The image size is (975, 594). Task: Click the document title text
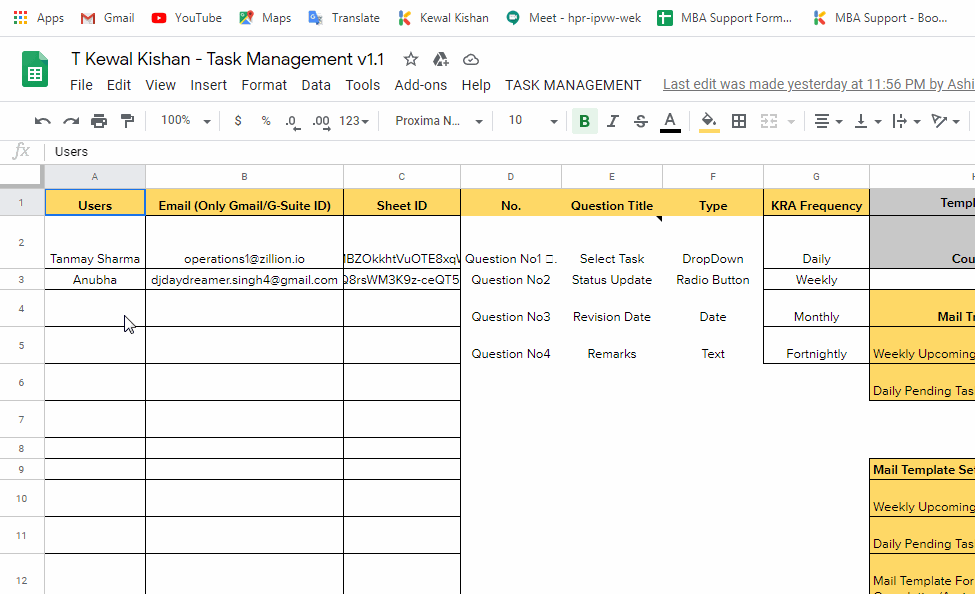(228, 59)
